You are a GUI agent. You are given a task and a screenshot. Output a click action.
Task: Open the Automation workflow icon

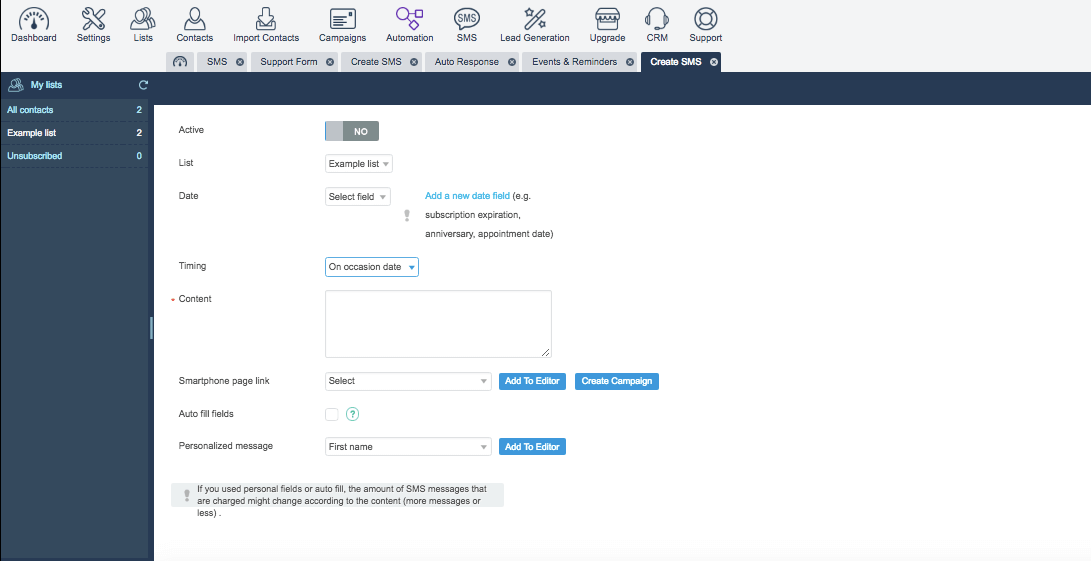pyautogui.click(x=409, y=19)
